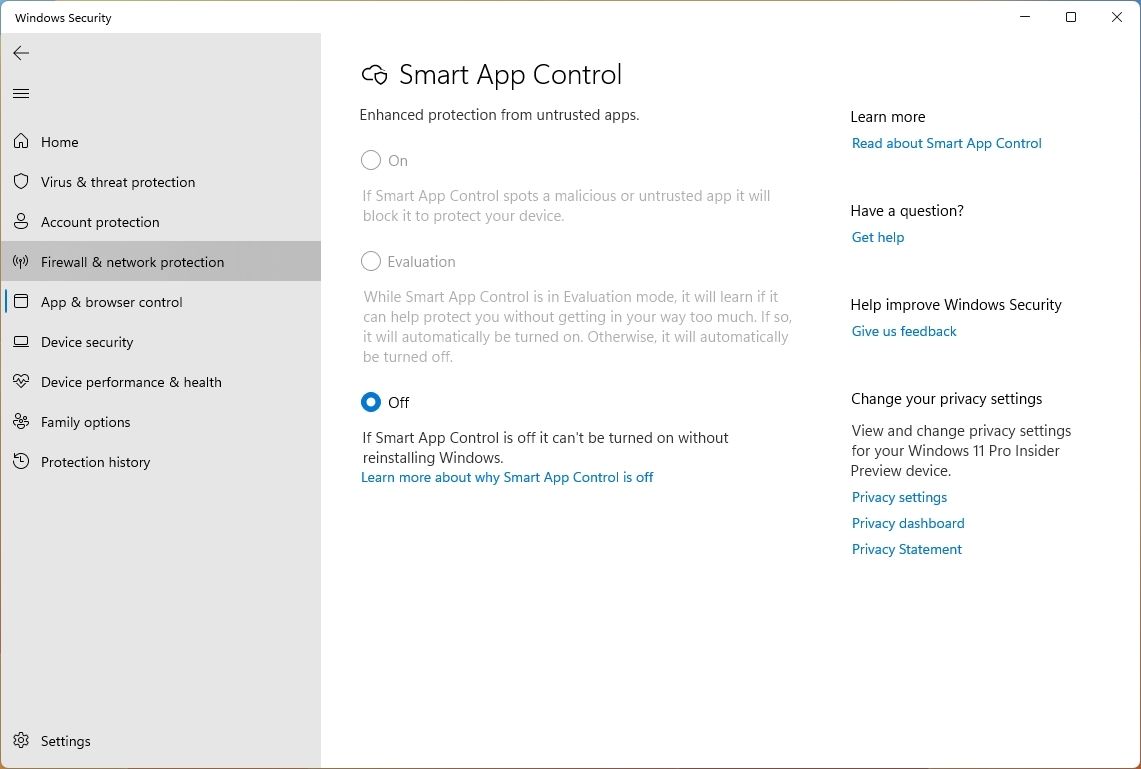Click the Device security laptop icon
Image resolution: width=1141 pixels, height=769 pixels.
point(21,341)
